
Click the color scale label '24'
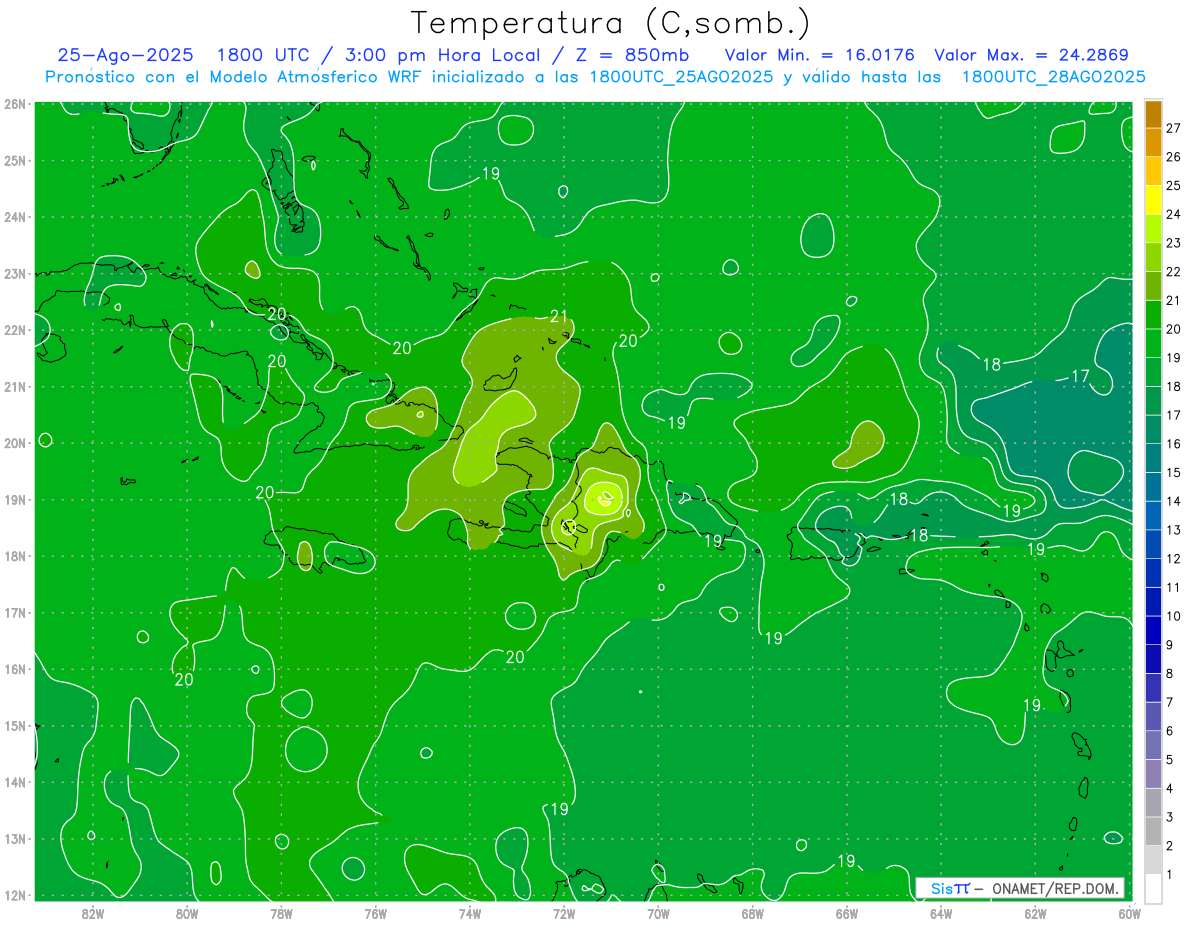pos(1174,214)
